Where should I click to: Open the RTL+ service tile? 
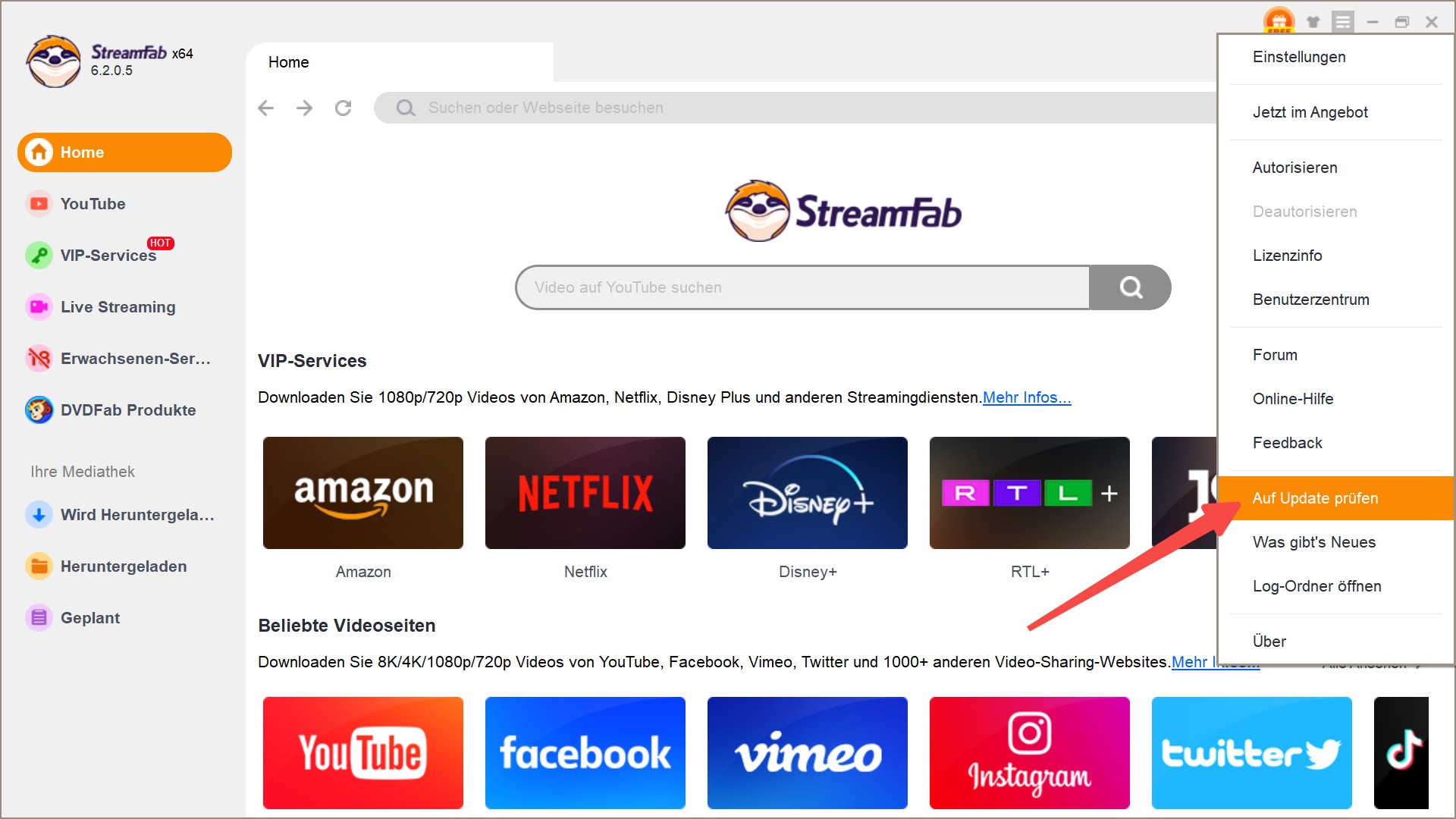[1030, 493]
